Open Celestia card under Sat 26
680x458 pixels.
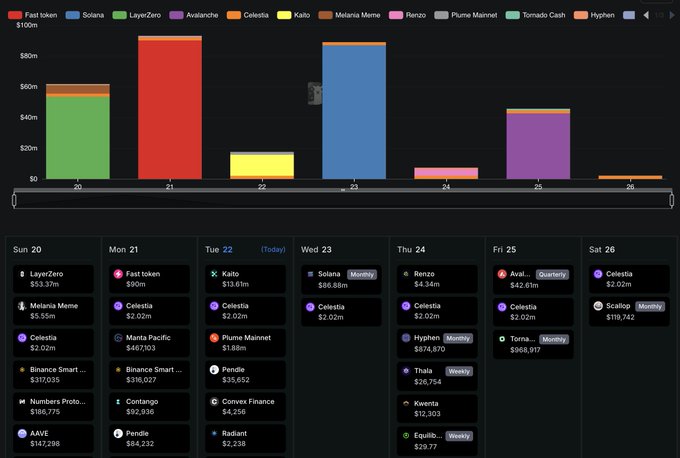point(629,279)
